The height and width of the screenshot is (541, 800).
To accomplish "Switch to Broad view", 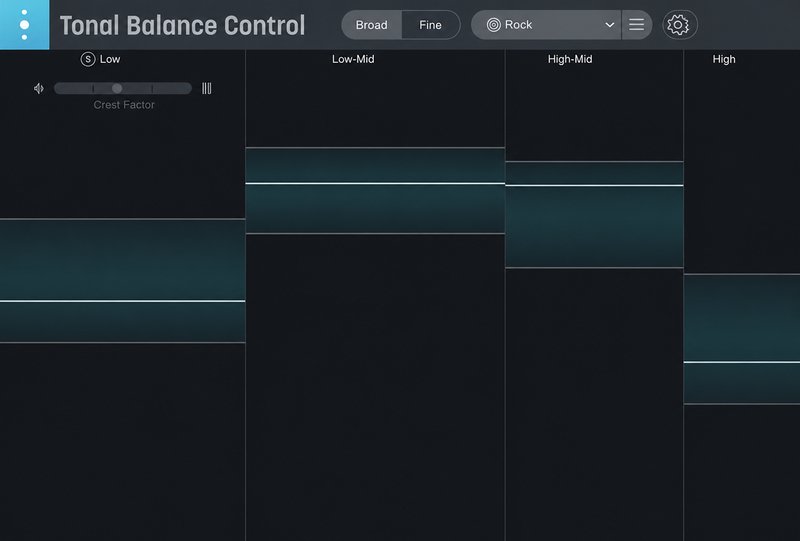I will click(371, 25).
